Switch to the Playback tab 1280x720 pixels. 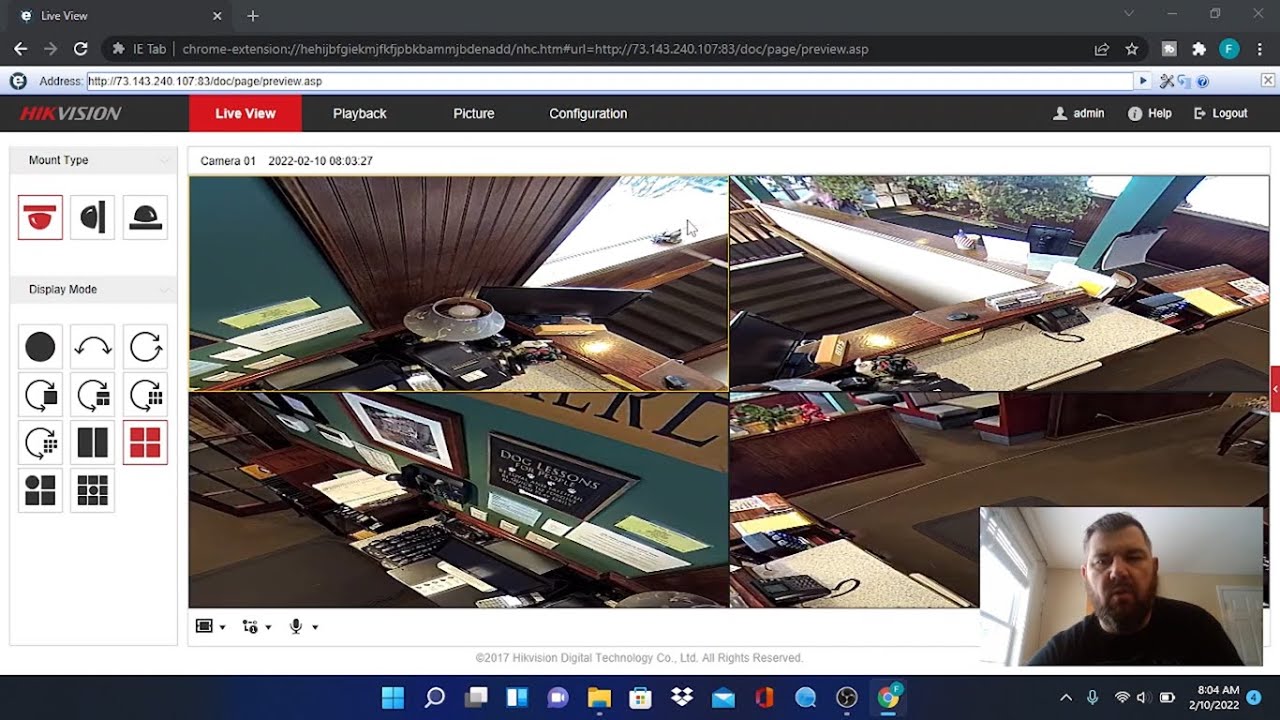(359, 114)
